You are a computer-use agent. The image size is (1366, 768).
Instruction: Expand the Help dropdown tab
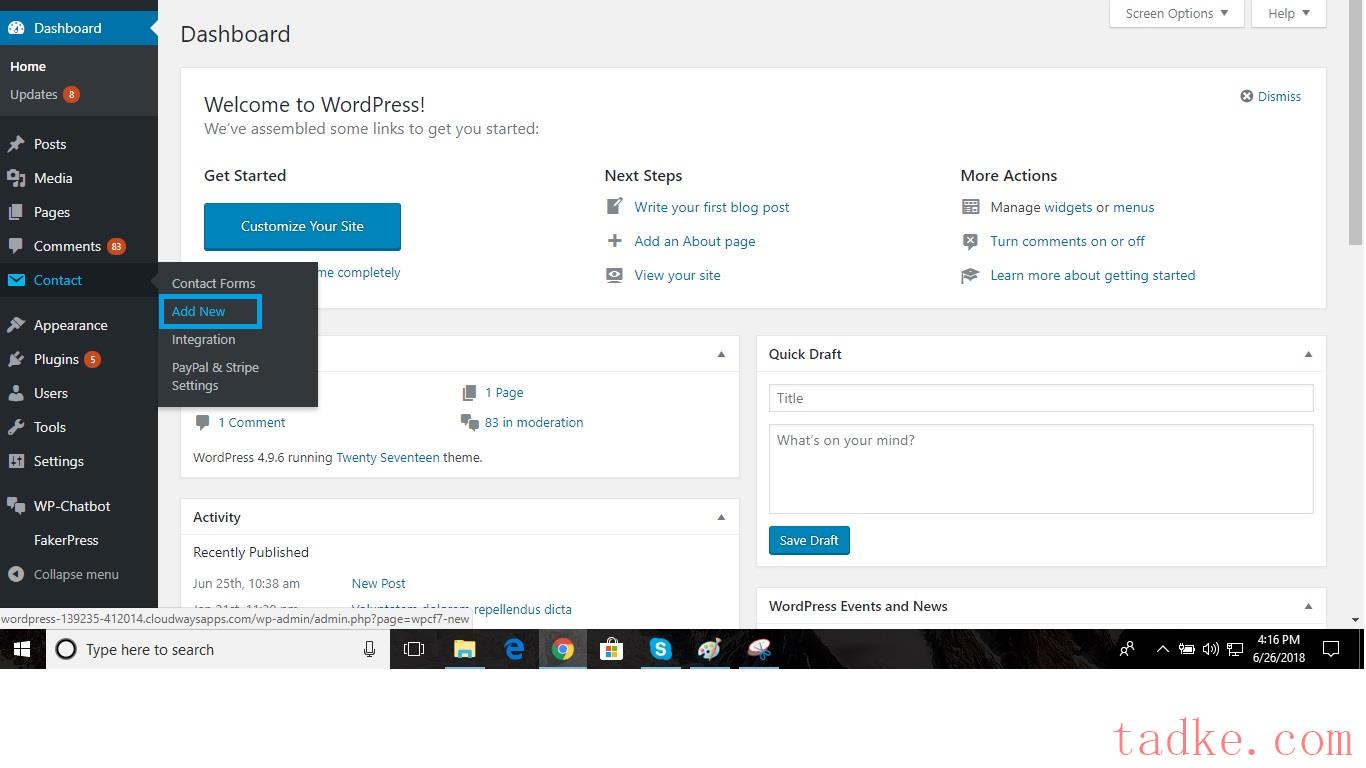pos(1289,14)
